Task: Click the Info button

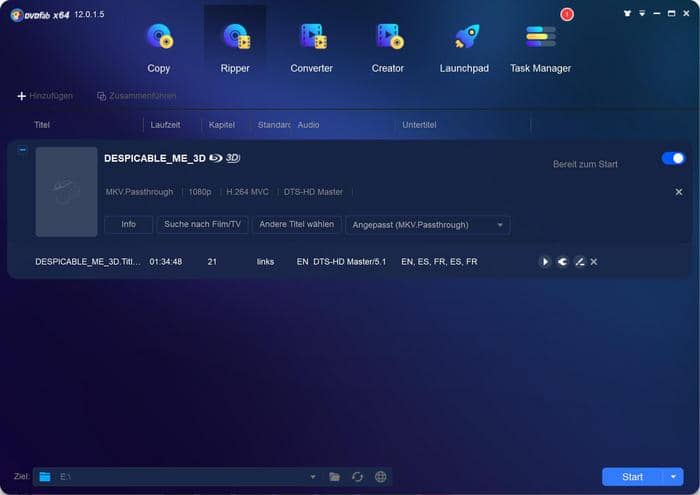Action: coord(129,225)
